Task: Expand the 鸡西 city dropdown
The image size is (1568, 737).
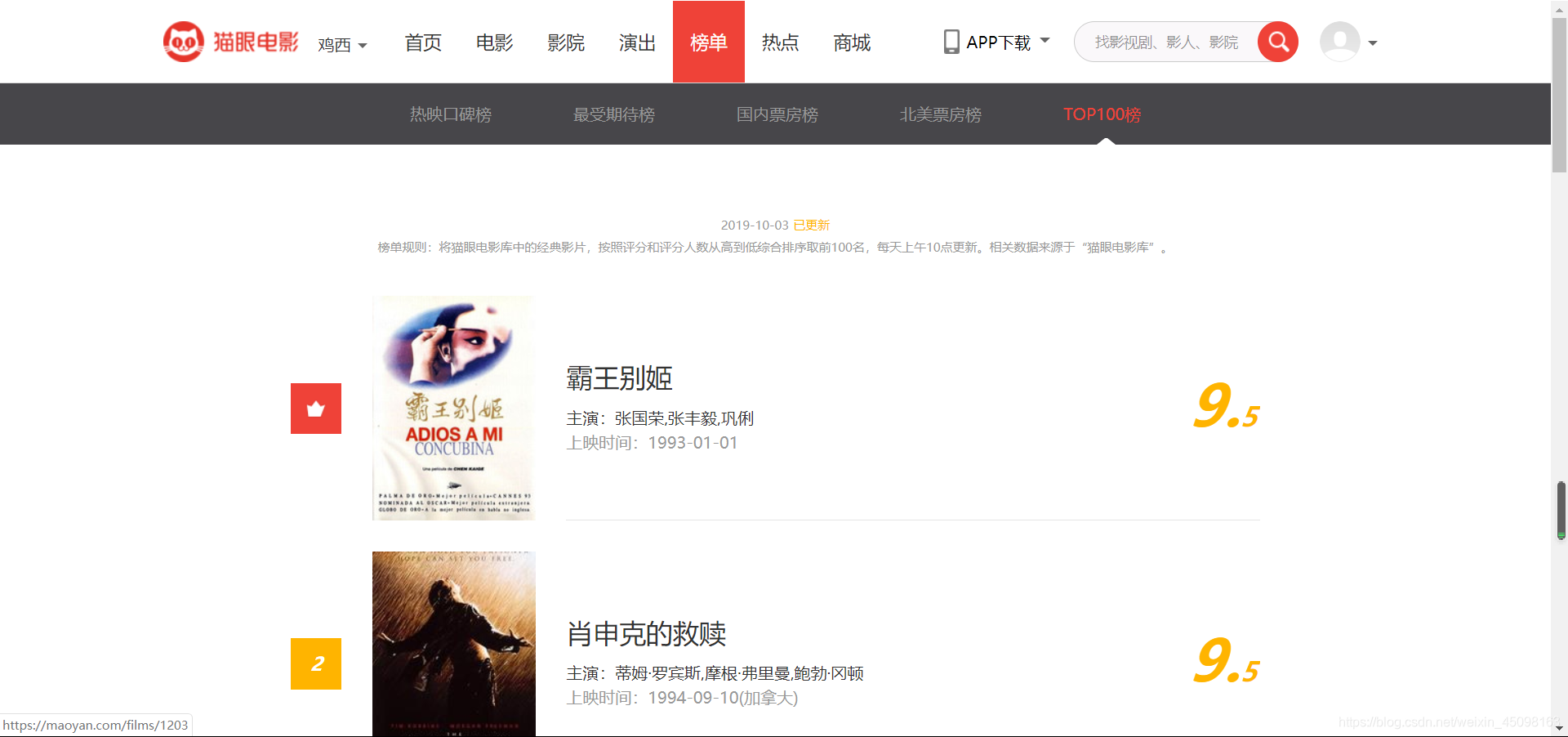Action: pyautogui.click(x=342, y=44)
